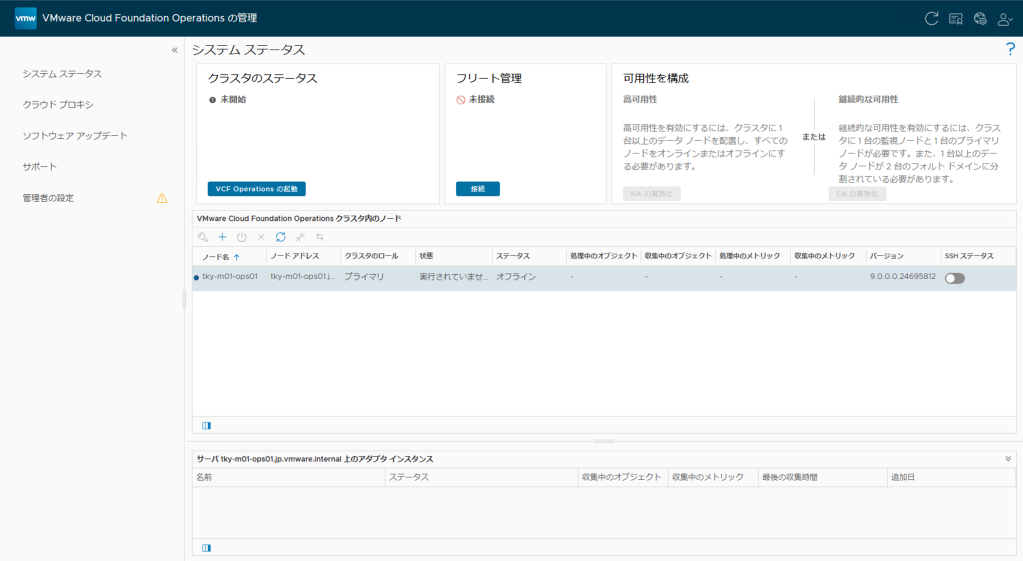The height and width of the screenshot is (561, 1023).
Task: Click the X remove-node icon
Action: [261, 237]
